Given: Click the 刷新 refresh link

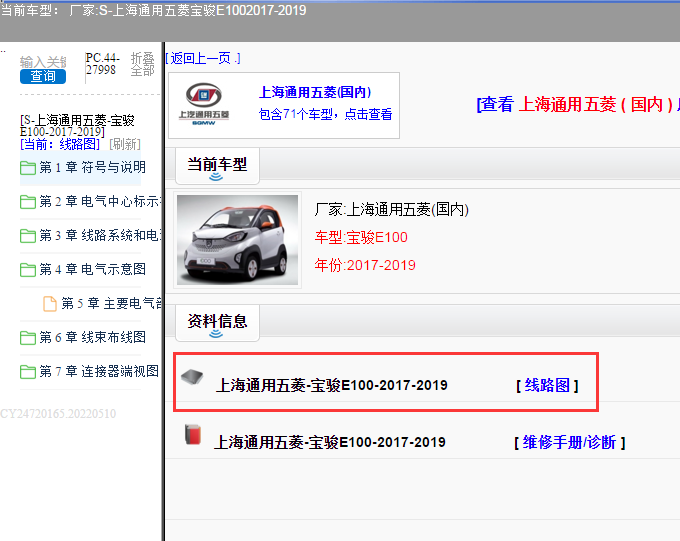Looking at the screenshot, I should click(125, 144).
